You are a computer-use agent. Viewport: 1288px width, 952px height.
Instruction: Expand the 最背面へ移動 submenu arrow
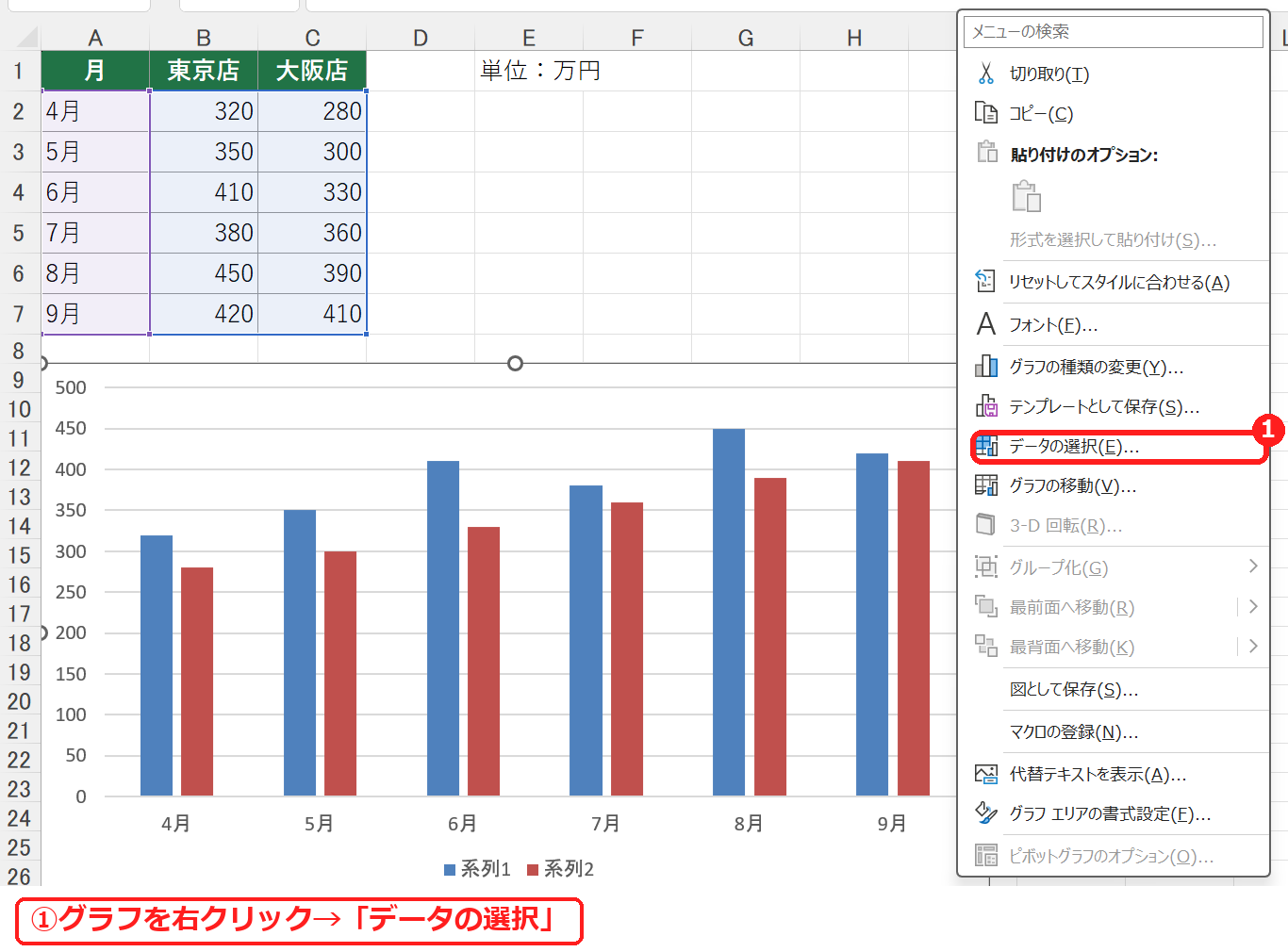(1253, 646)
